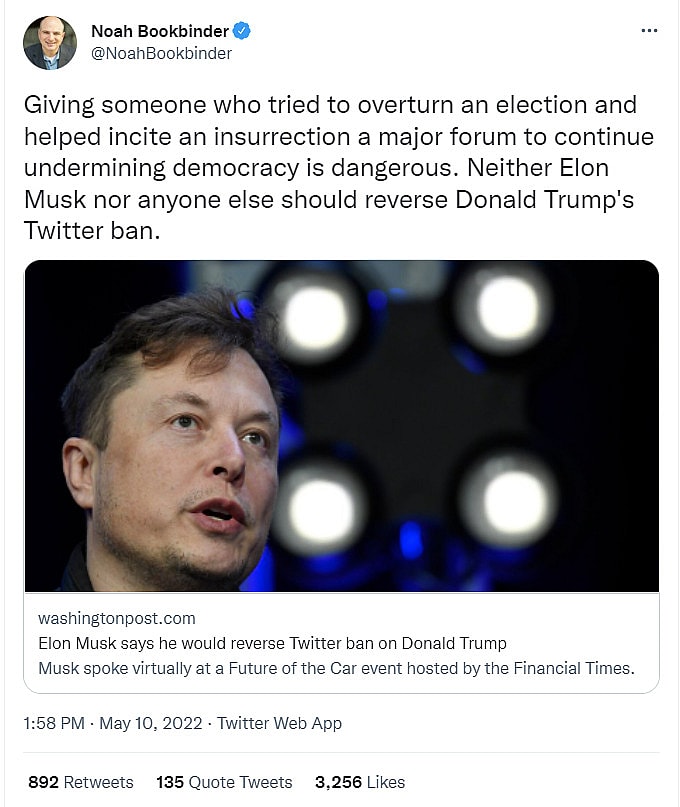Click the blue verified badge
Image resolution: width=680 pixels, height=807 pixels.
click(x=241, y=31)
